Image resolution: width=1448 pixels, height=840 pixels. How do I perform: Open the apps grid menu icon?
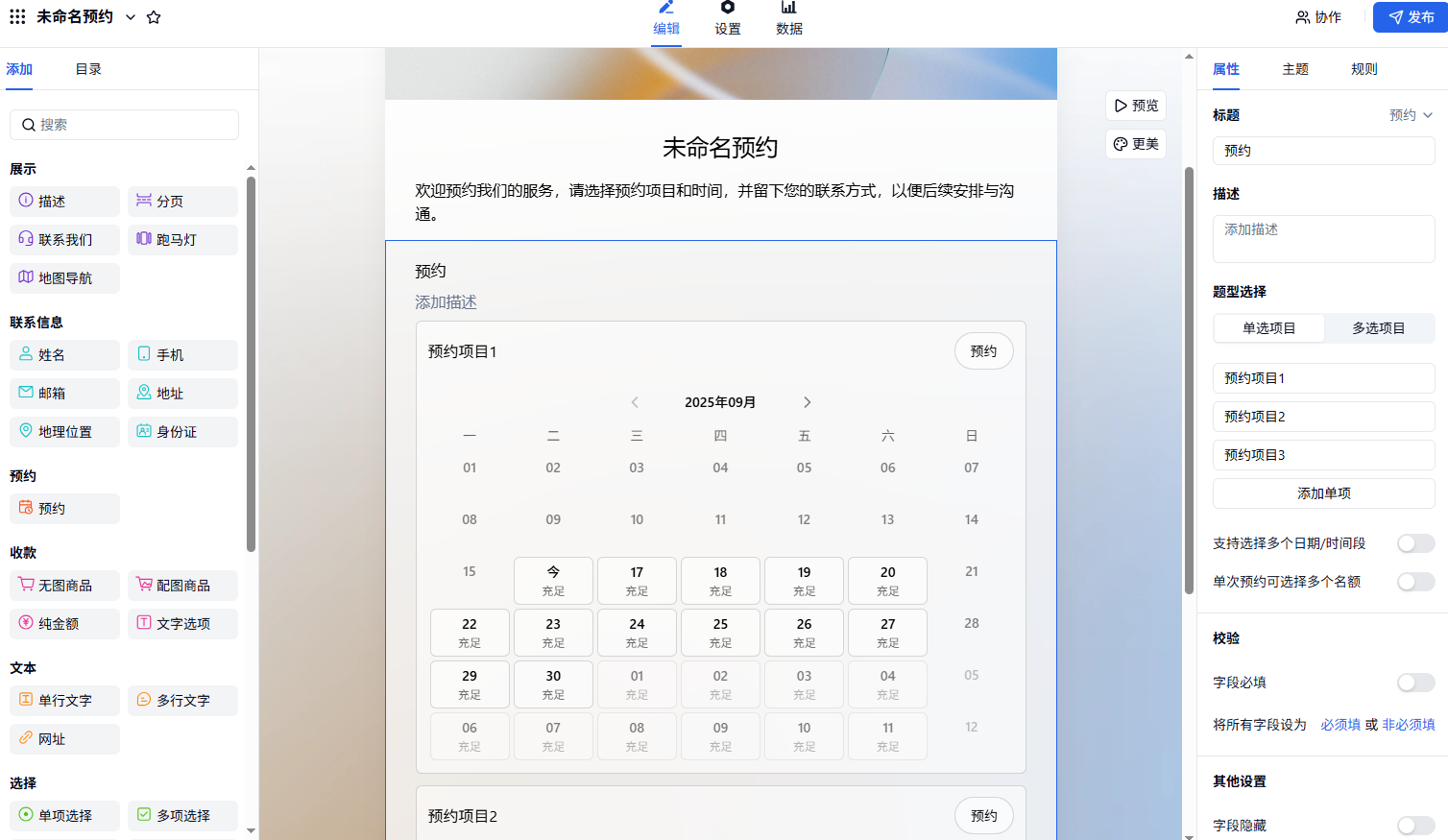[17, 17]
